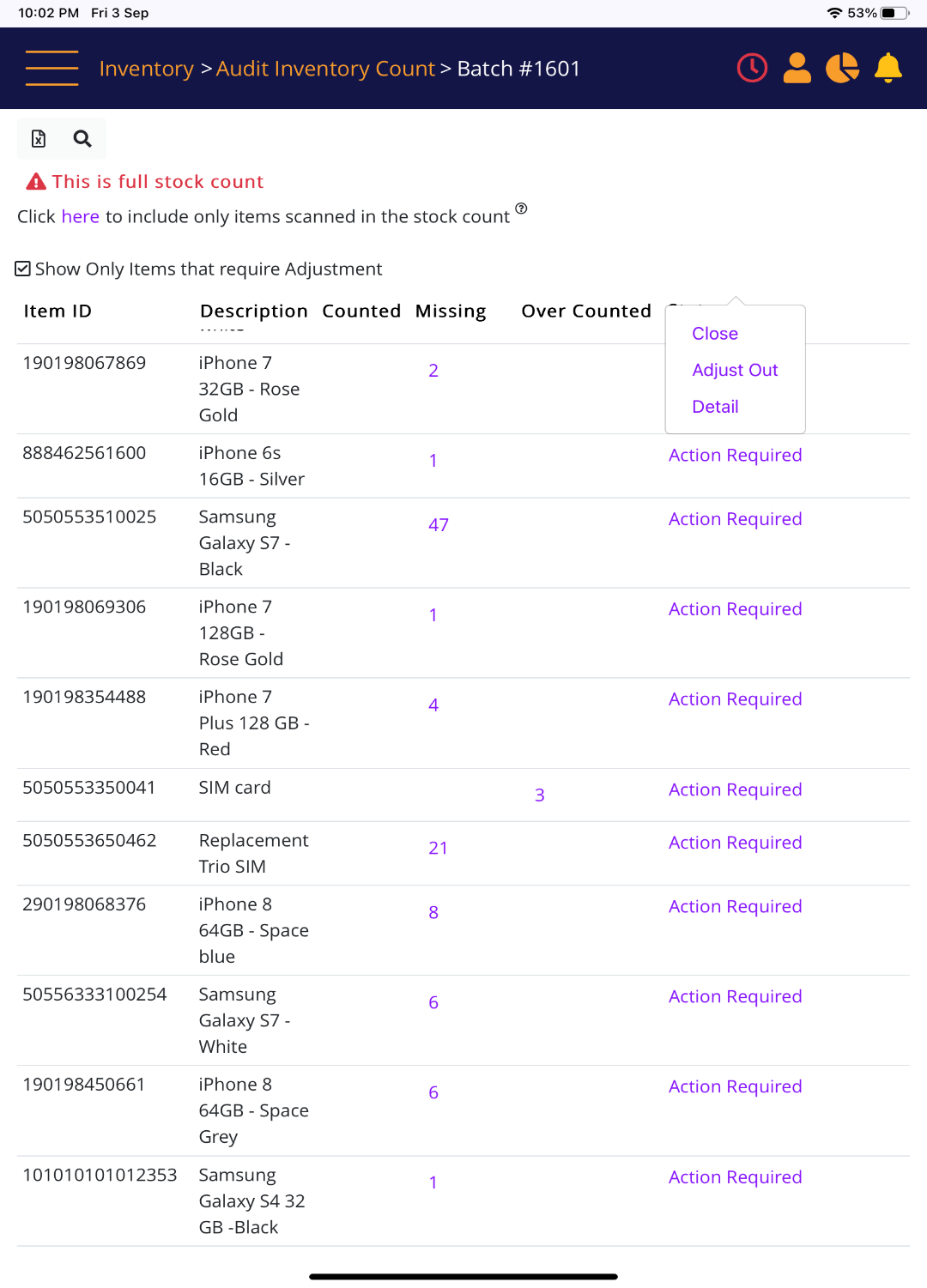Choose Adjust Out from the popup menu

tap(735, 370)
